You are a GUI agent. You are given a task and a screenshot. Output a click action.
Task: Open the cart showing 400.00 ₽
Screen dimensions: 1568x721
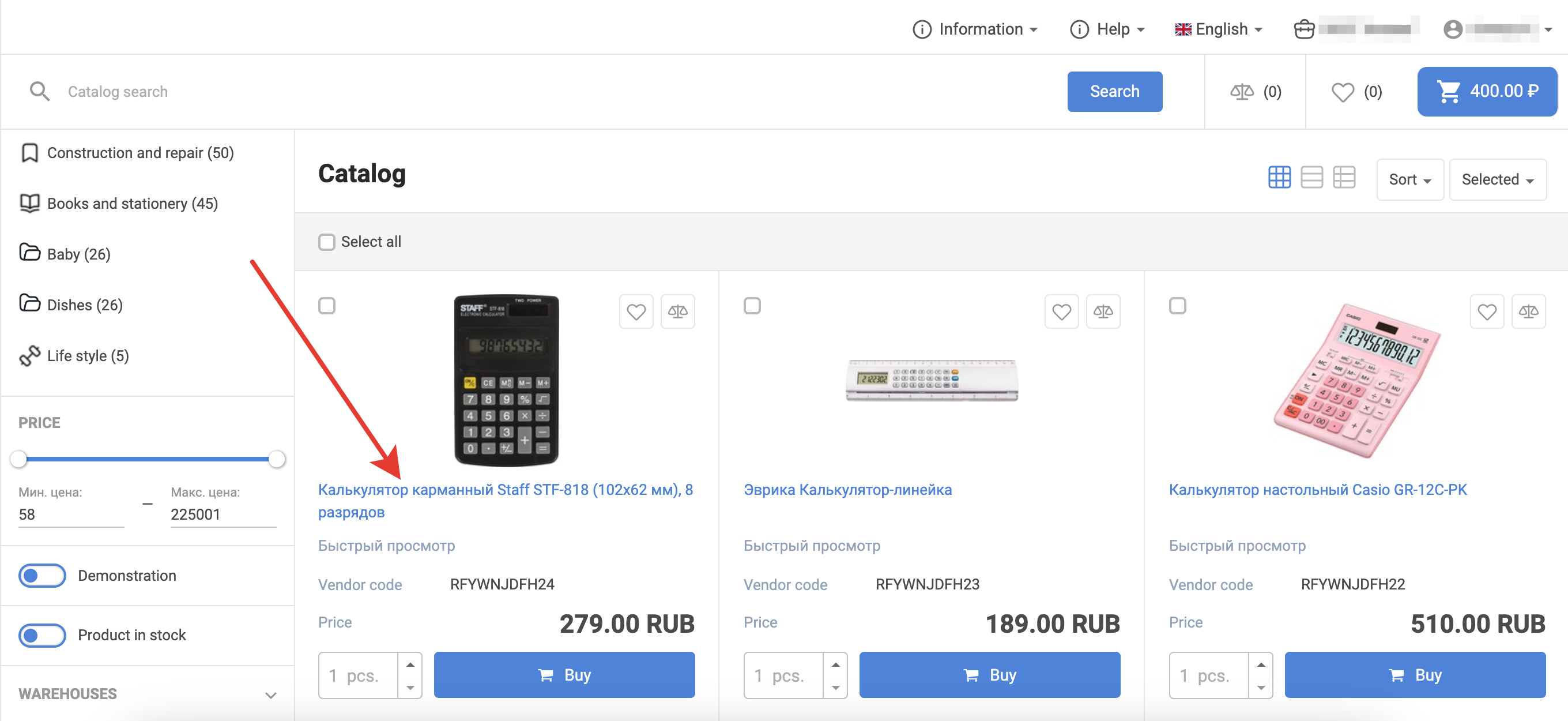point(1487,92)
